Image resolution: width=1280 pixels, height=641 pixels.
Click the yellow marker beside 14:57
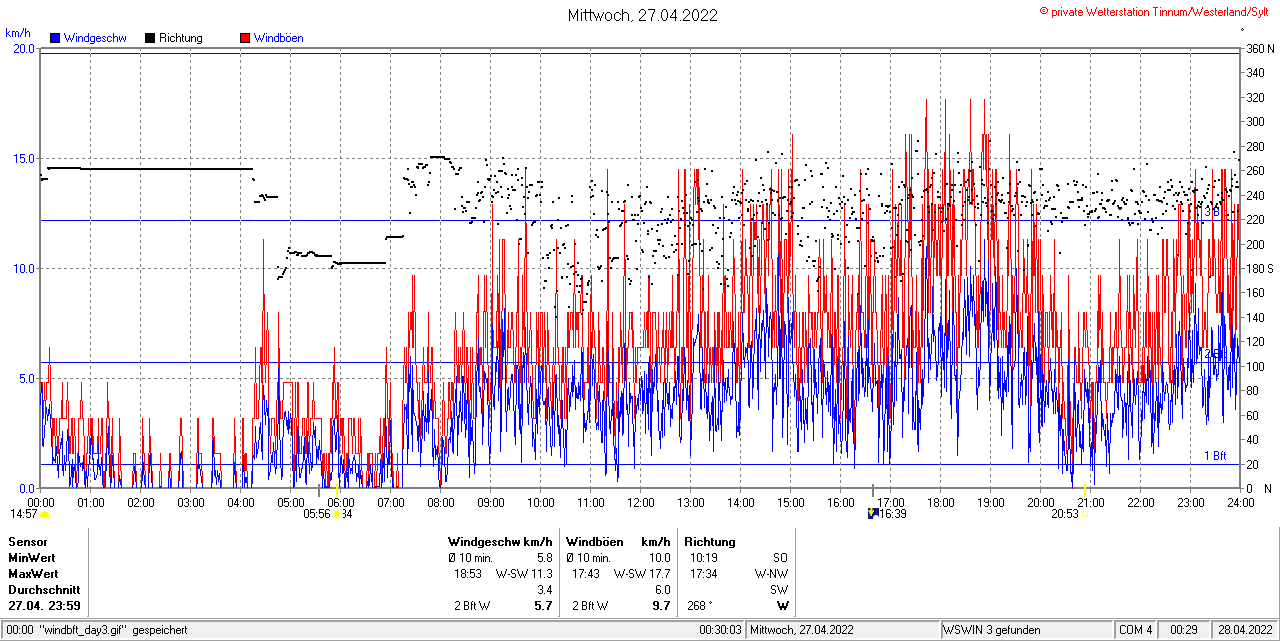43,514
